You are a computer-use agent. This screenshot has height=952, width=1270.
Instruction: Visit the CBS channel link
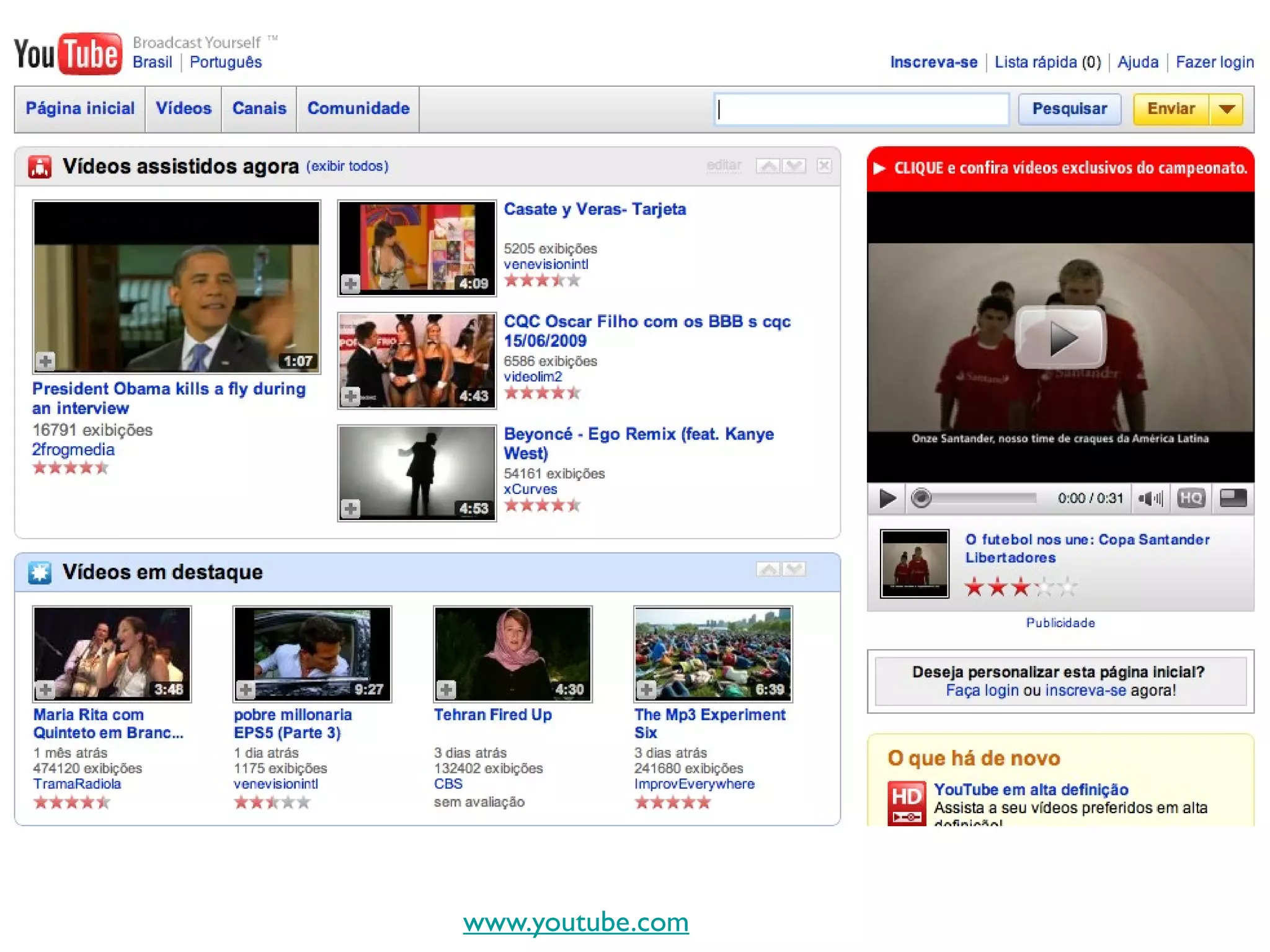[448, 784]
